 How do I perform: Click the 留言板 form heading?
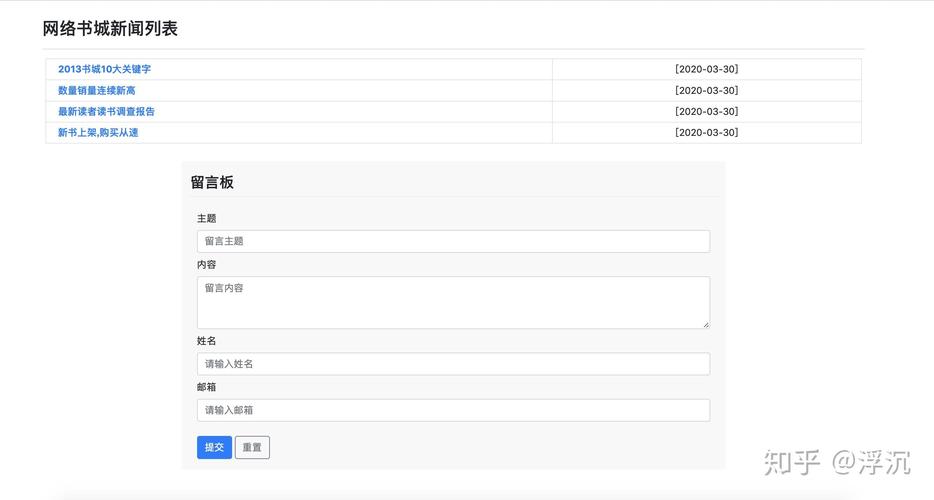coord(212,182)
